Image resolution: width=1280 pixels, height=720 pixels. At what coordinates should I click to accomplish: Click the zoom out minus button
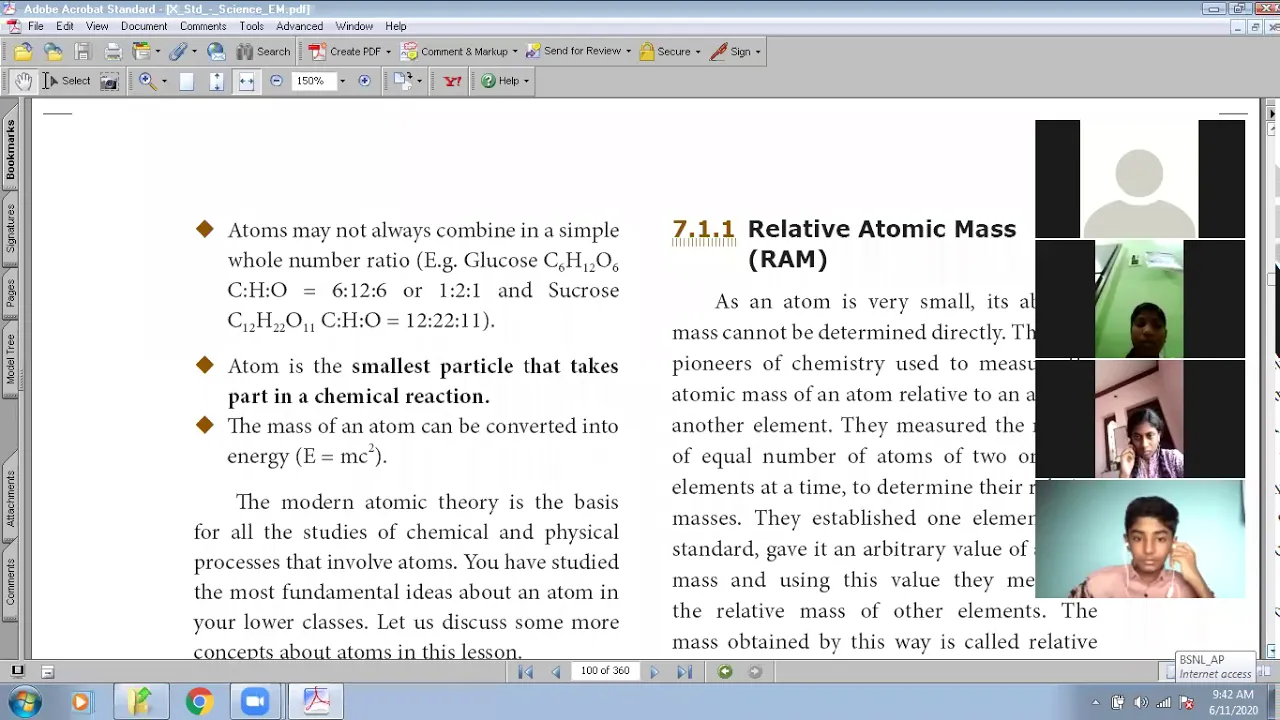tap(276, 81)
